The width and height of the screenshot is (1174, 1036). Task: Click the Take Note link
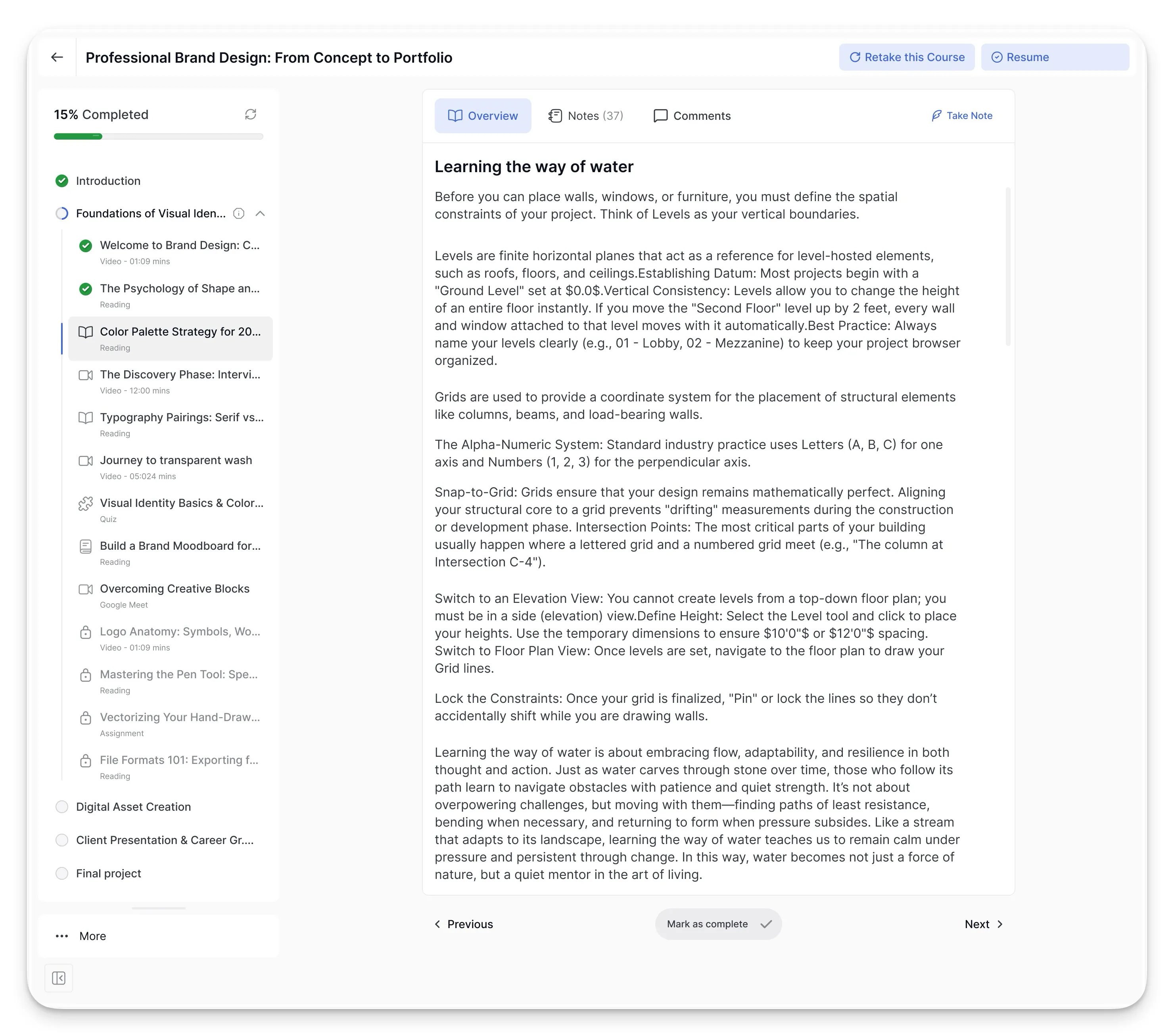click(x=961, y=115)
